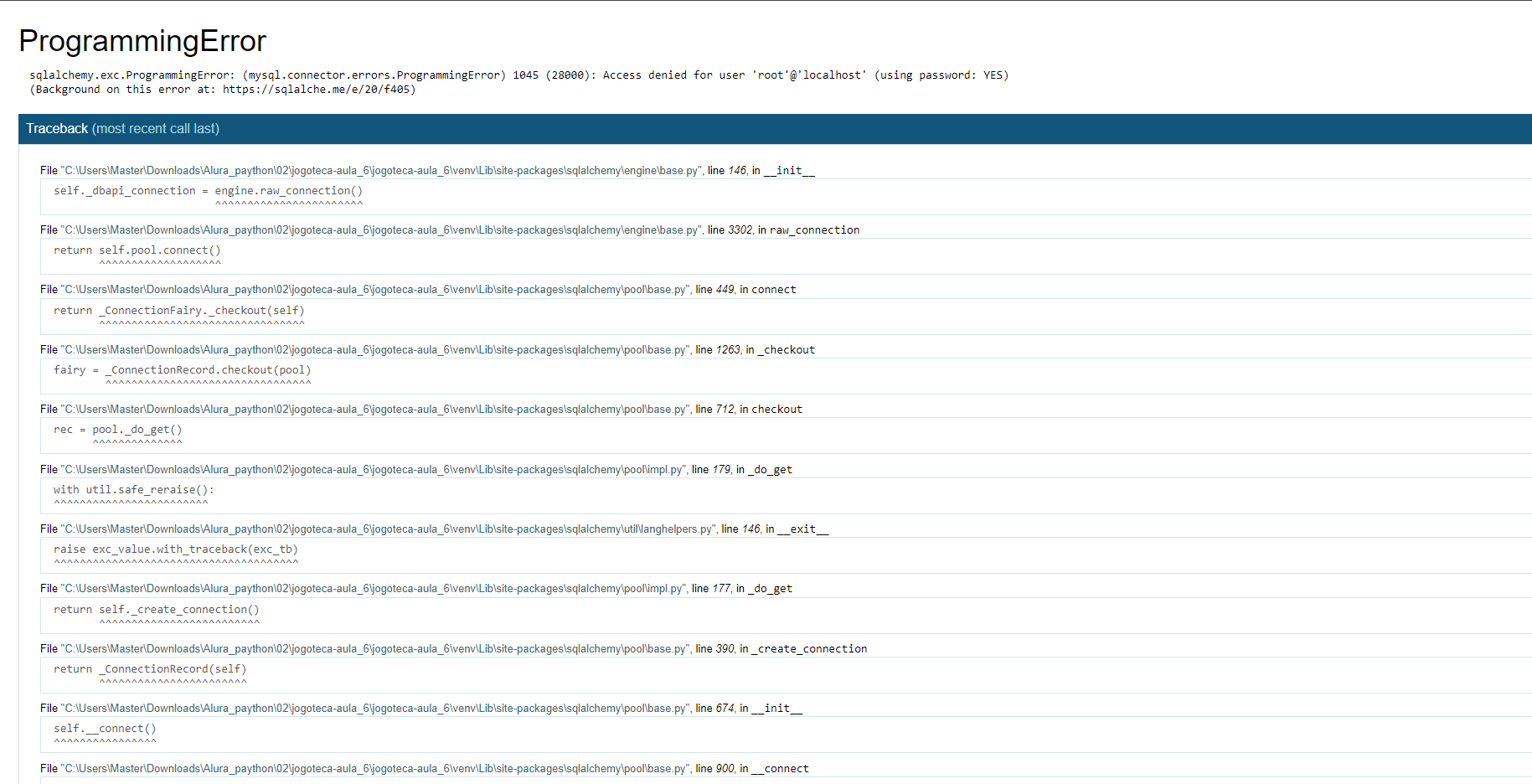This screenshot has height=784, width=1532.
Task: Click code line self._dbapi_connection = engine.raw_connection()
Action: click(x=209, y=191)
